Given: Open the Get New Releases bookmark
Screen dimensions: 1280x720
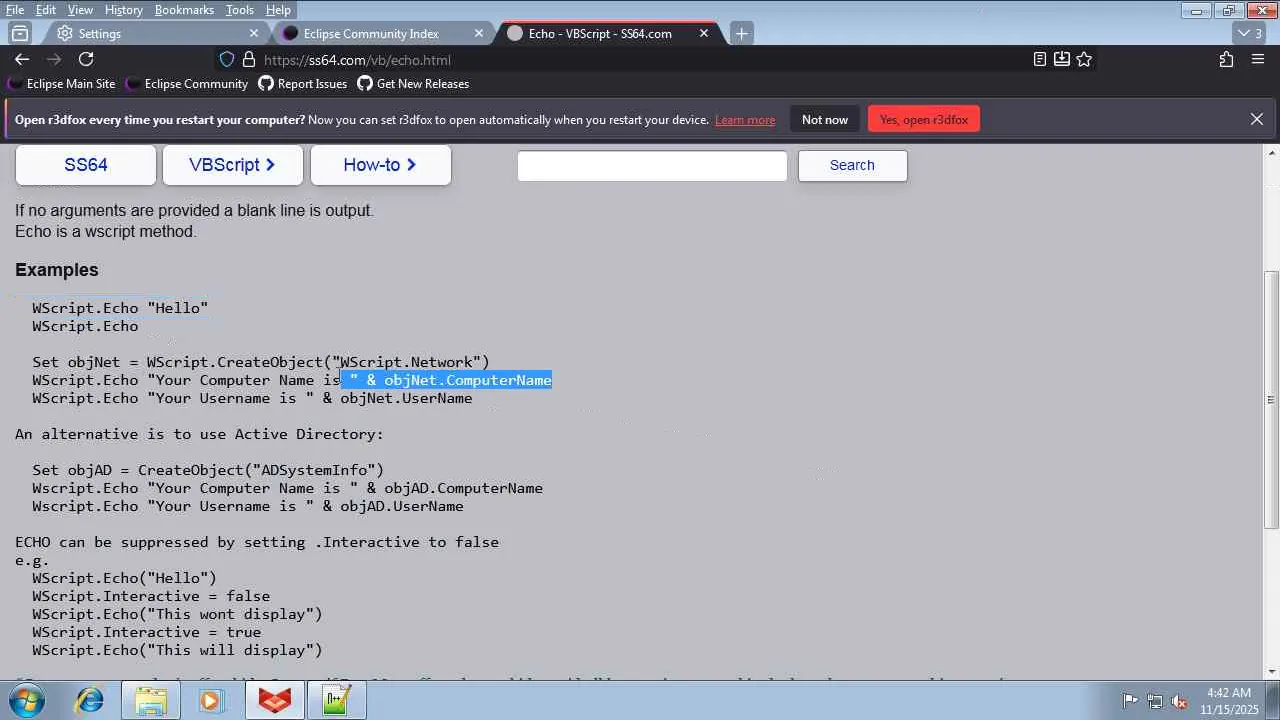Looking at the screenshot, I should (413, 84).
